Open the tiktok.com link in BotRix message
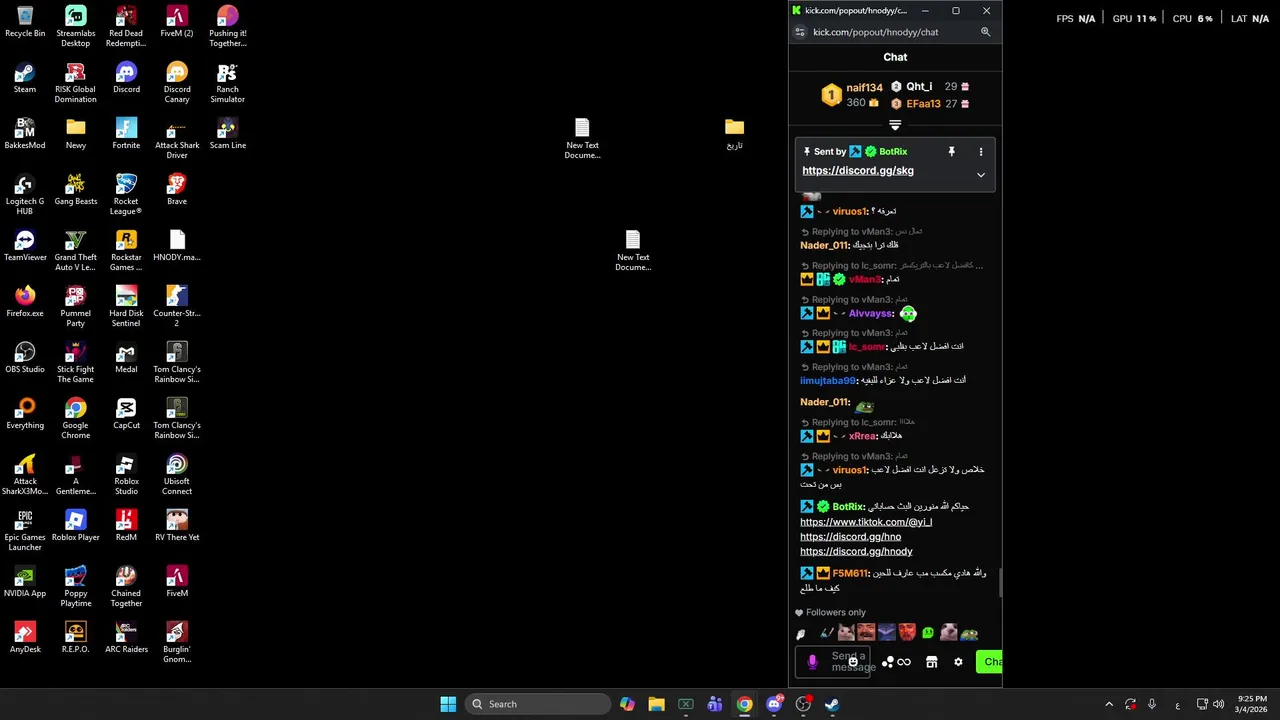Screen dimensions: 1280x720 coord(866,522)
